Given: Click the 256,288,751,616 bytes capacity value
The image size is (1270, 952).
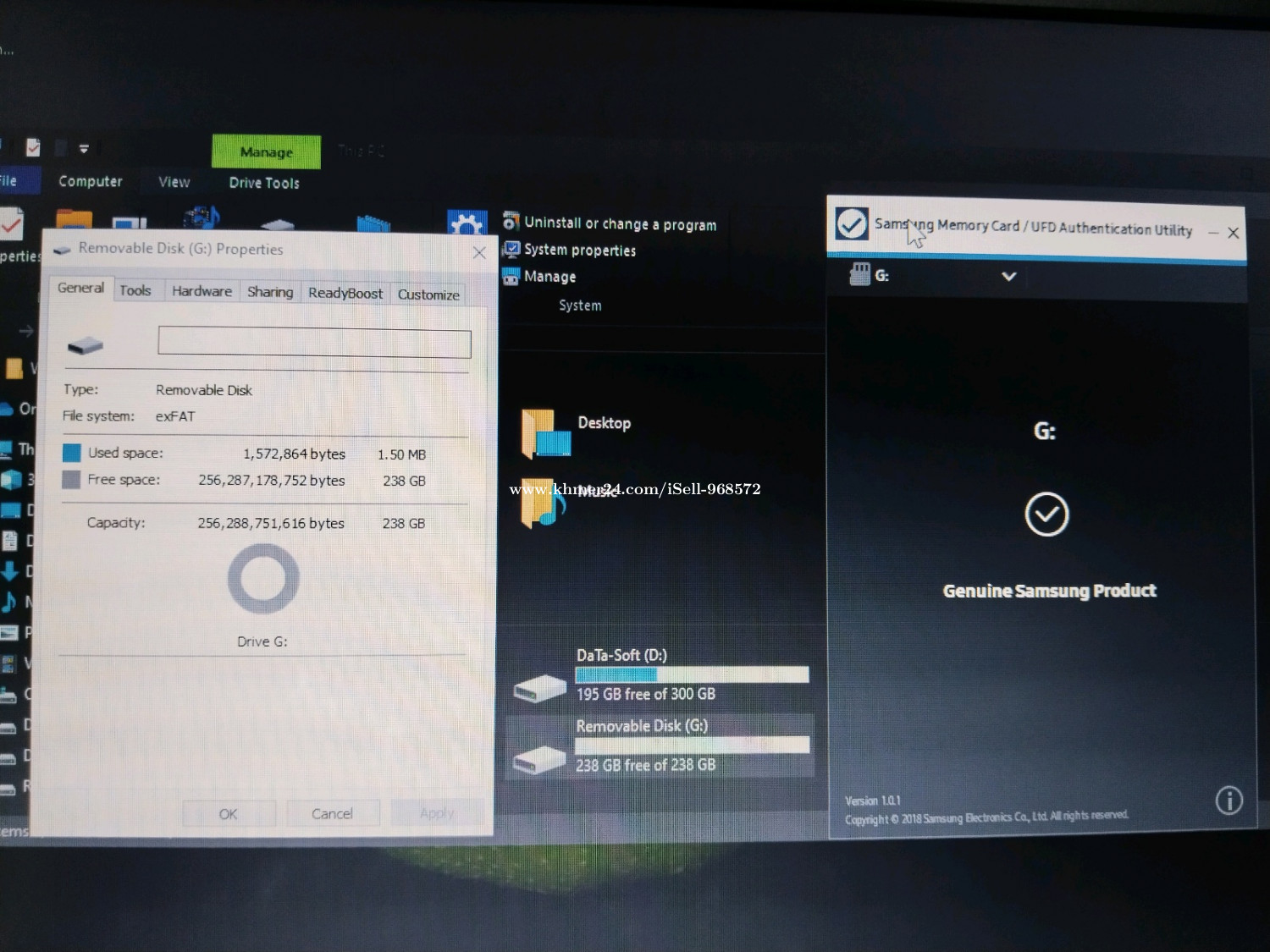Looking at the screenshot, I should [x=271, y=523].
